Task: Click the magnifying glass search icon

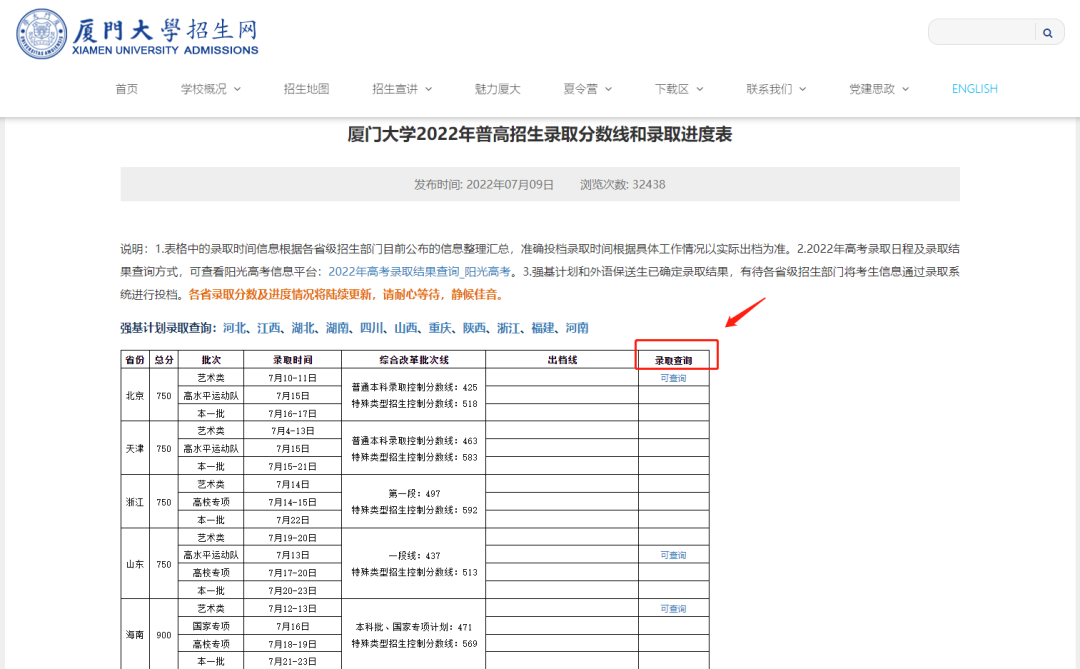Action: pos(1047,33)
